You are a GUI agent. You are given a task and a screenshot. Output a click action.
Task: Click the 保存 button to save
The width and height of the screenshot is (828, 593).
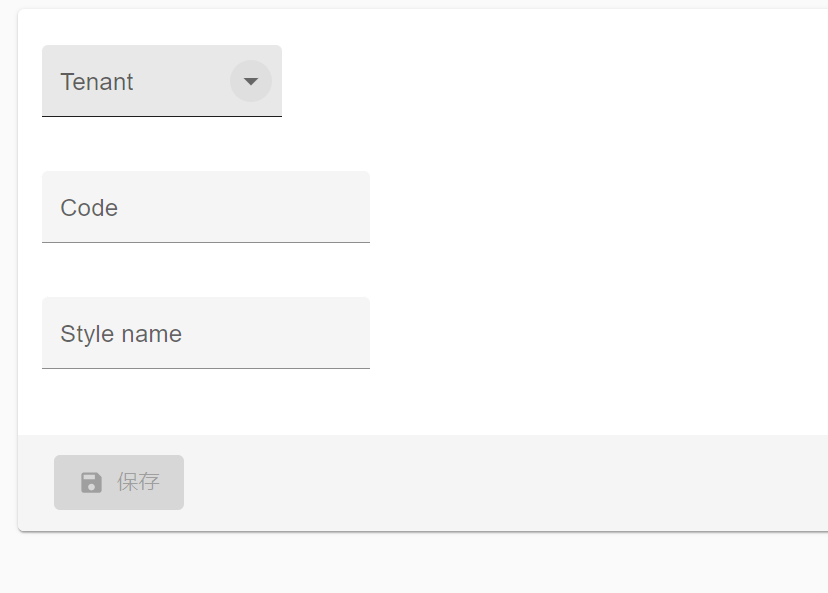[118, 482]
